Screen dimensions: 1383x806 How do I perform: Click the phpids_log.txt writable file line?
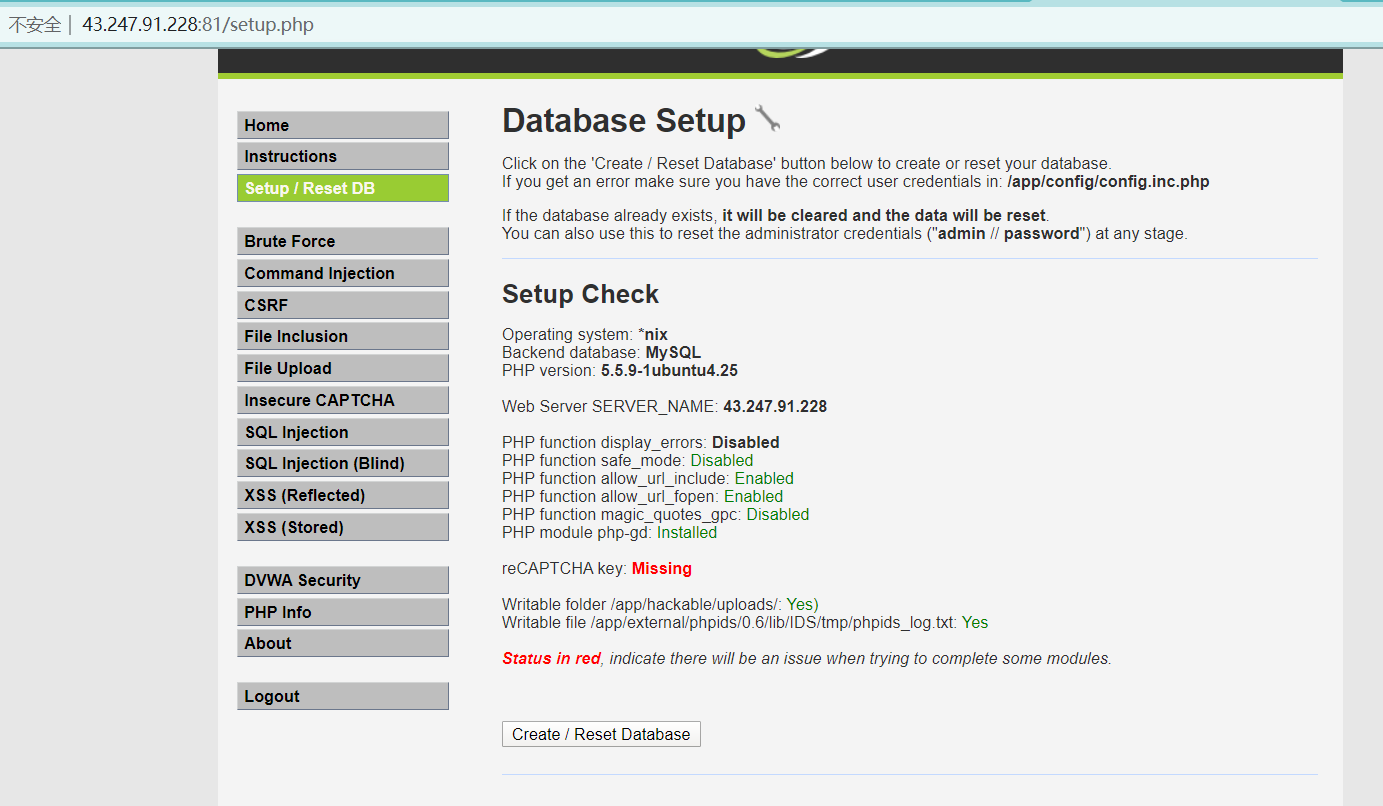click(745, 622)
